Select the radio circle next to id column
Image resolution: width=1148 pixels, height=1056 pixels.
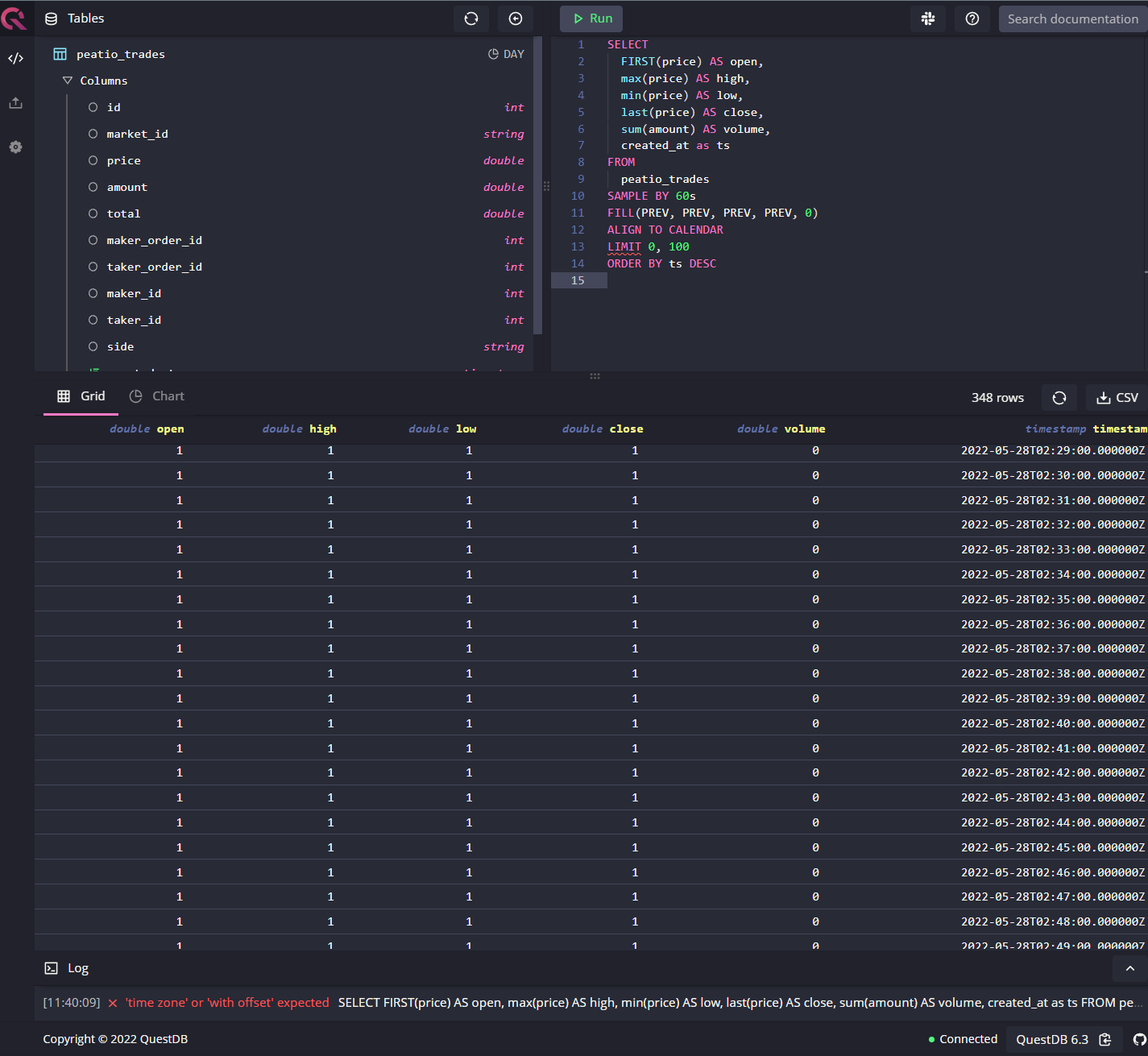(93, 106)
